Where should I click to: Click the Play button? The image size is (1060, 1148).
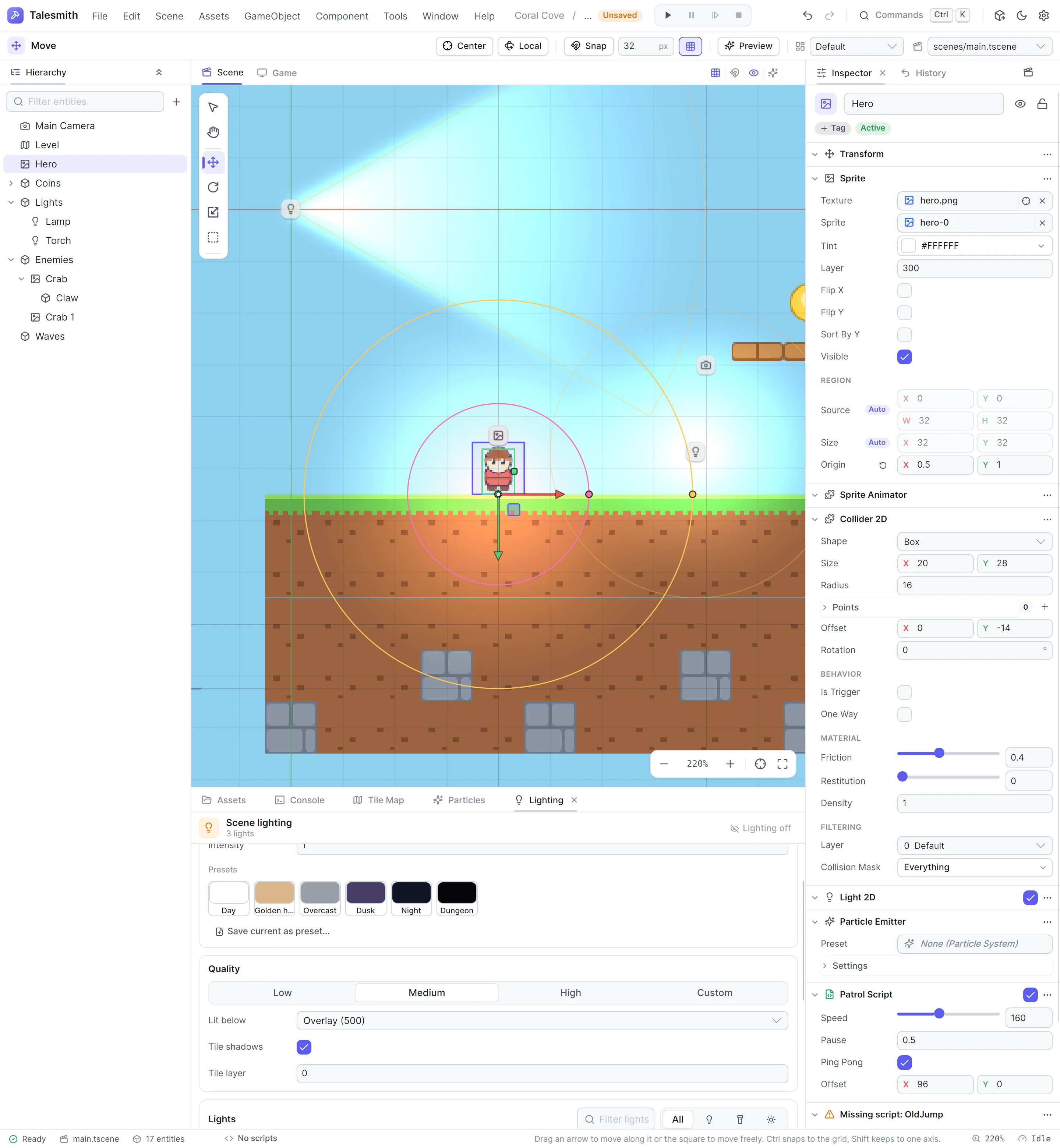tap(668, 15)
